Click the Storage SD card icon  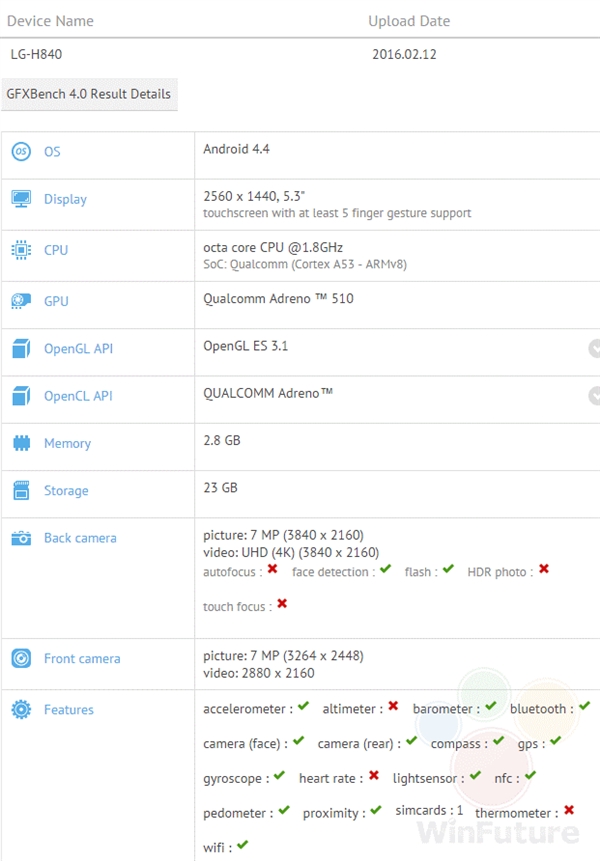pyautogui.click(x=21, y=490)
